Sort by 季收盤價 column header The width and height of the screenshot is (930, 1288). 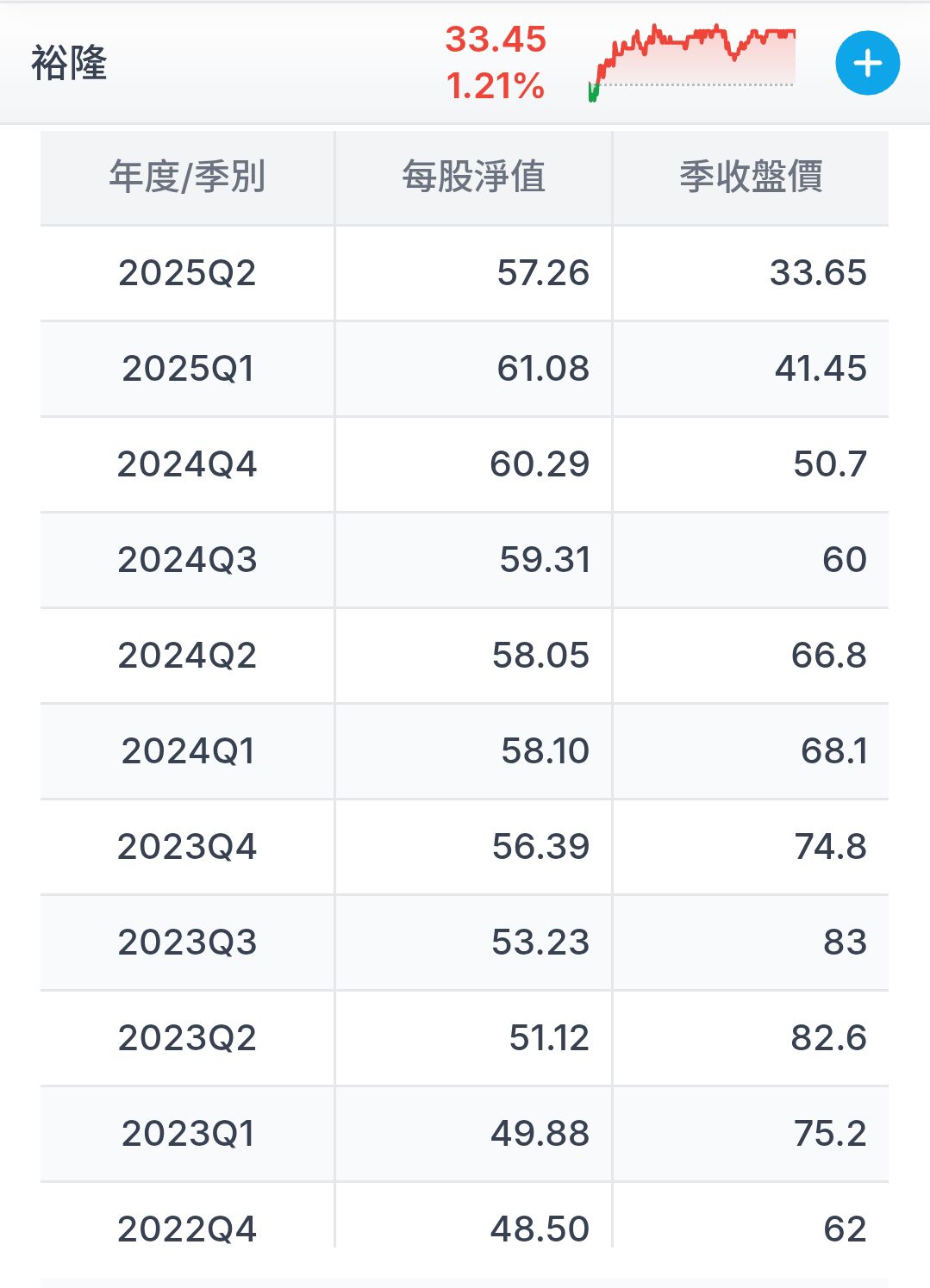pos(751,177)
